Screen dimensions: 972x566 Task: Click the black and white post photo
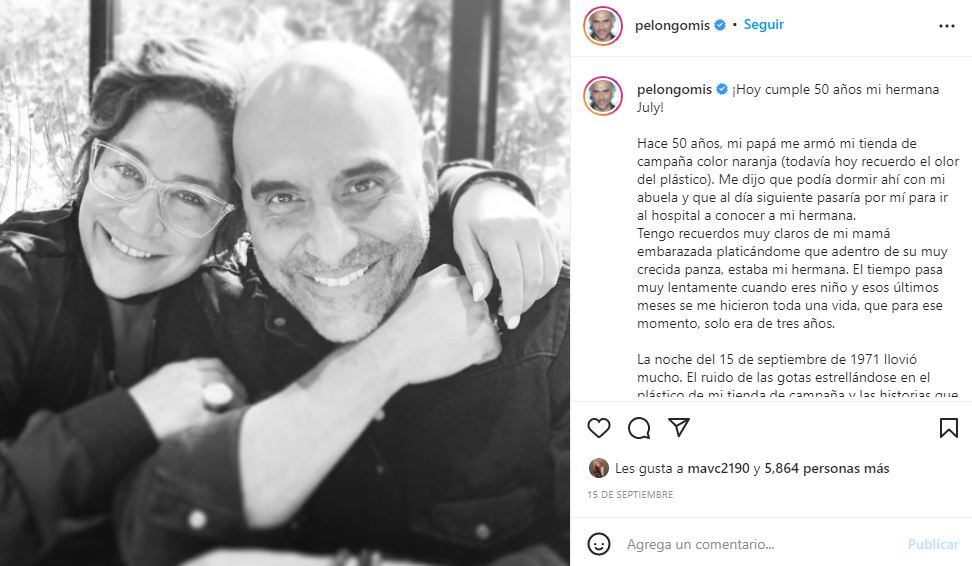click(x=285, y=283)
